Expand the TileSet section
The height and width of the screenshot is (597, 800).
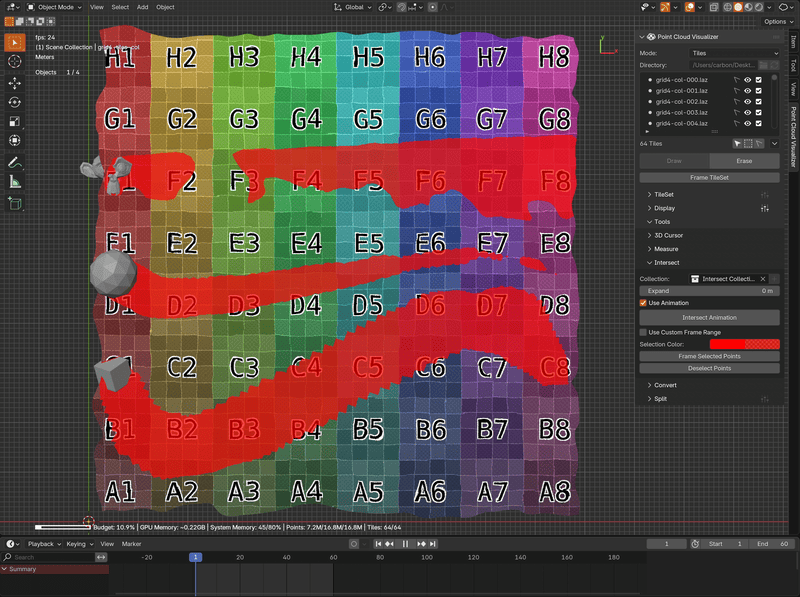(663, 194)
